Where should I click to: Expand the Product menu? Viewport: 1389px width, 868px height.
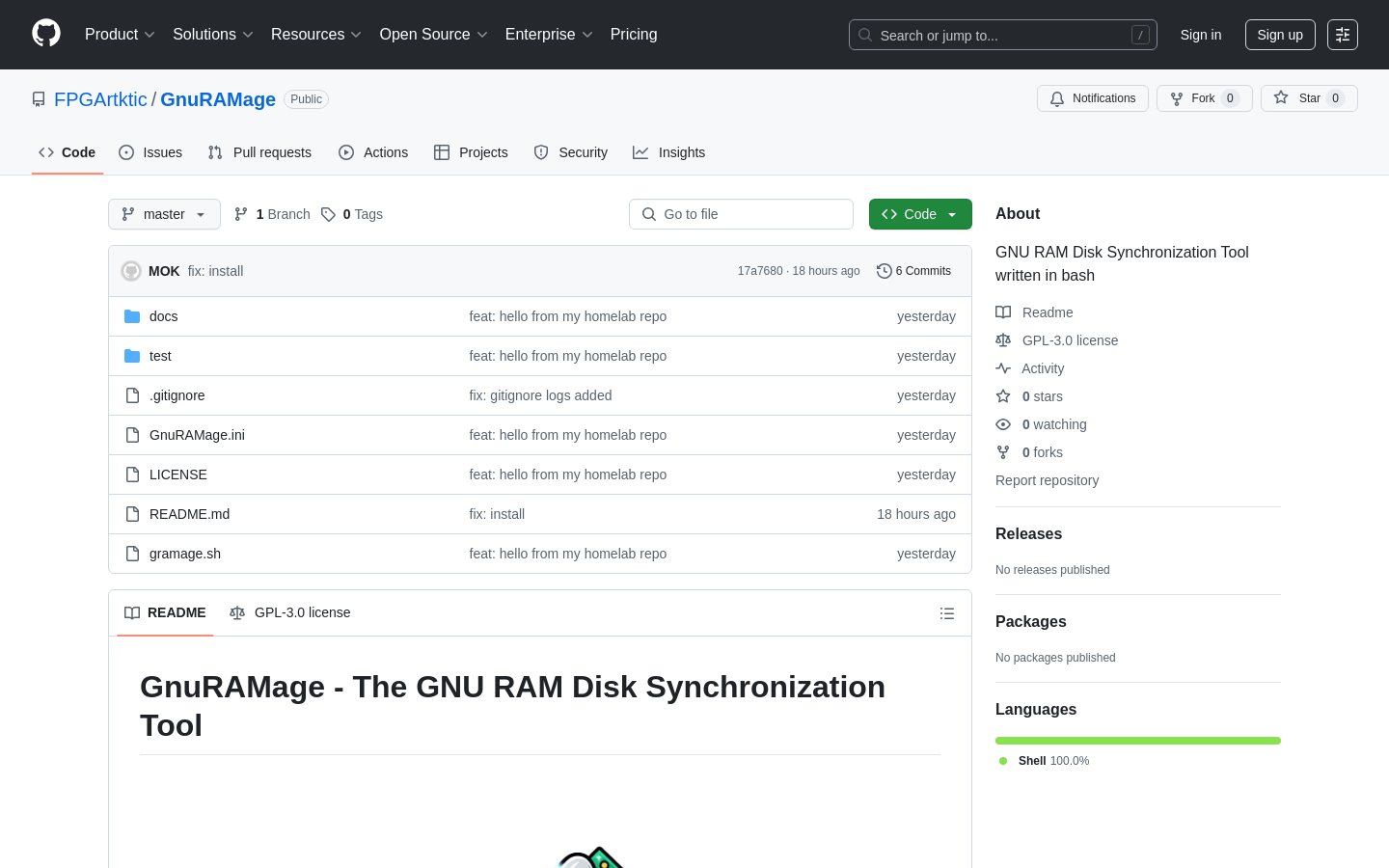click(120, 35)
